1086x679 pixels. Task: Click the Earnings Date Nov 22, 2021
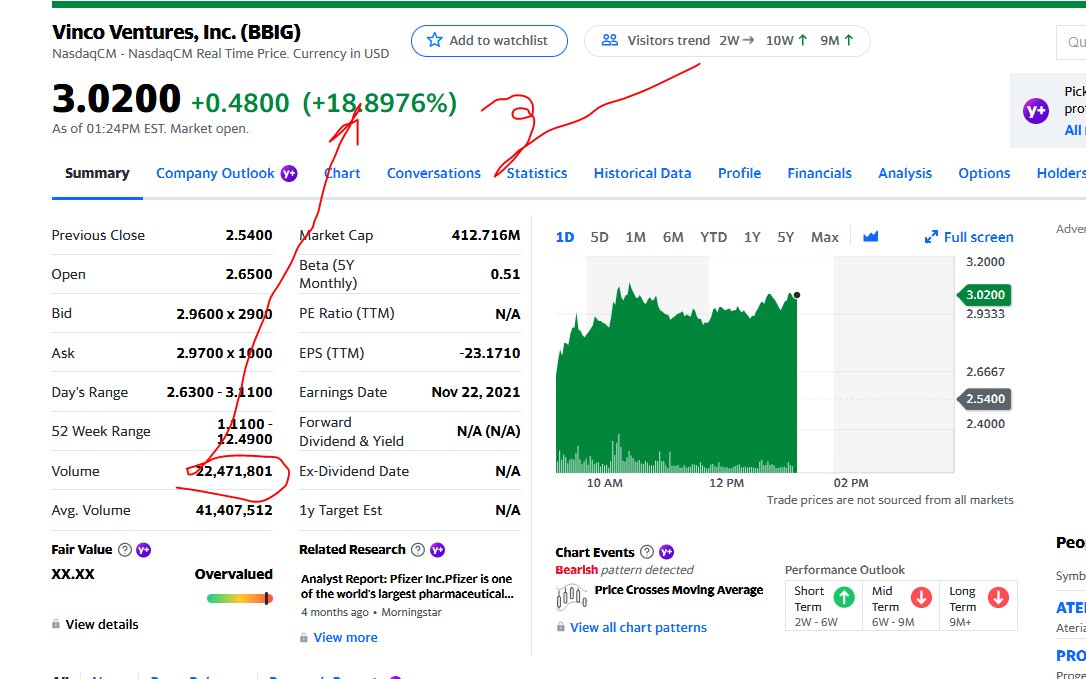coord(476,392)
